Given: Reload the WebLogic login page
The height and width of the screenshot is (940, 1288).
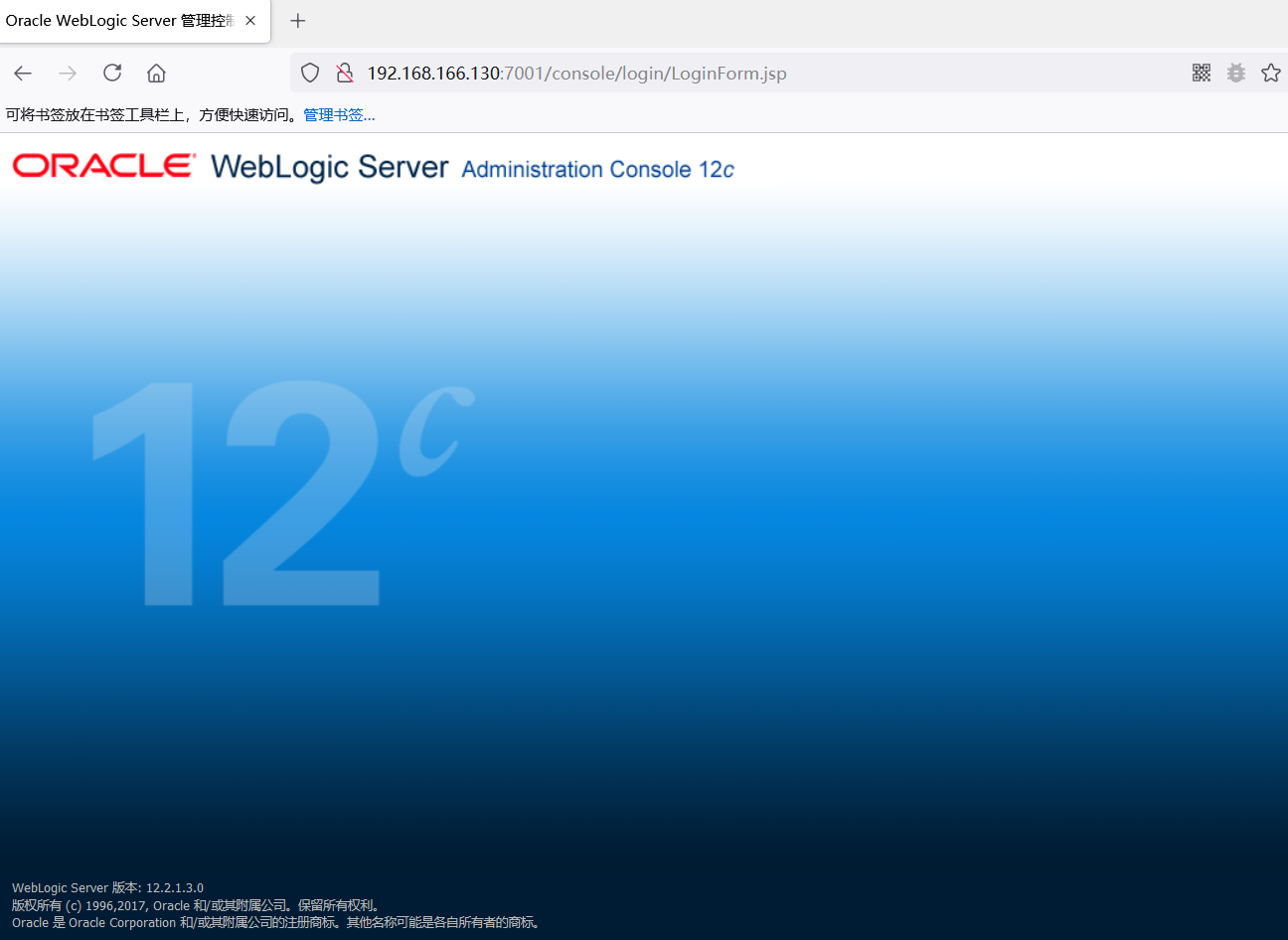Looking at the screenshot, I should pyautogui.click(x=112, y=73).
